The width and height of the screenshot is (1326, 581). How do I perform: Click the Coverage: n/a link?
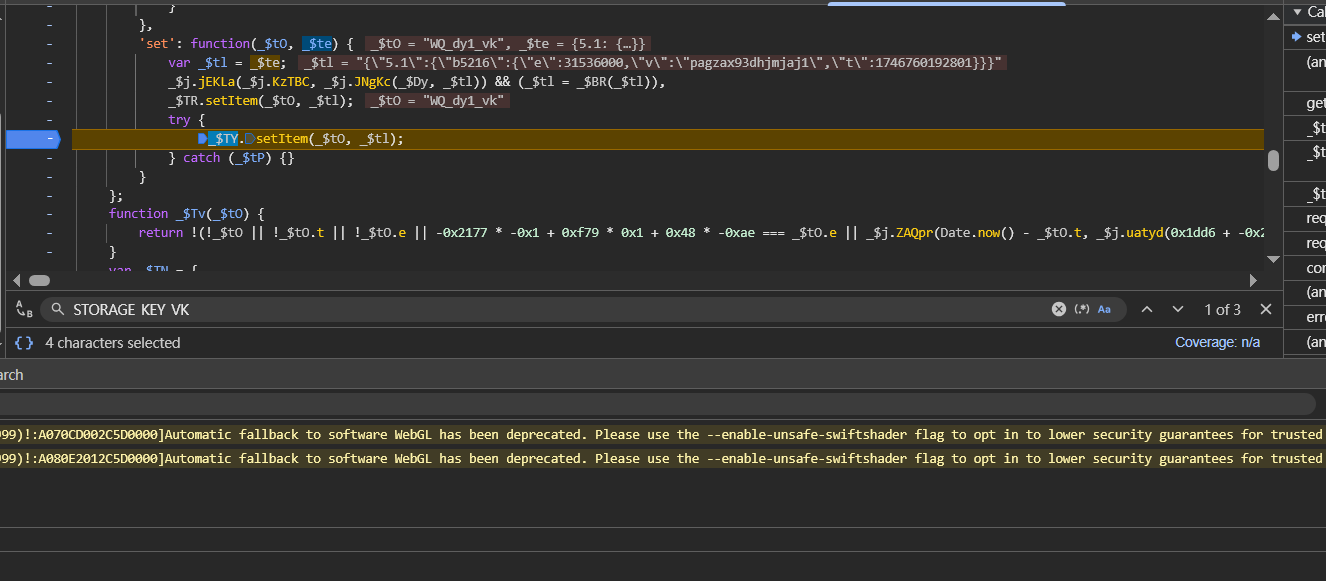tap(1217, 343)
